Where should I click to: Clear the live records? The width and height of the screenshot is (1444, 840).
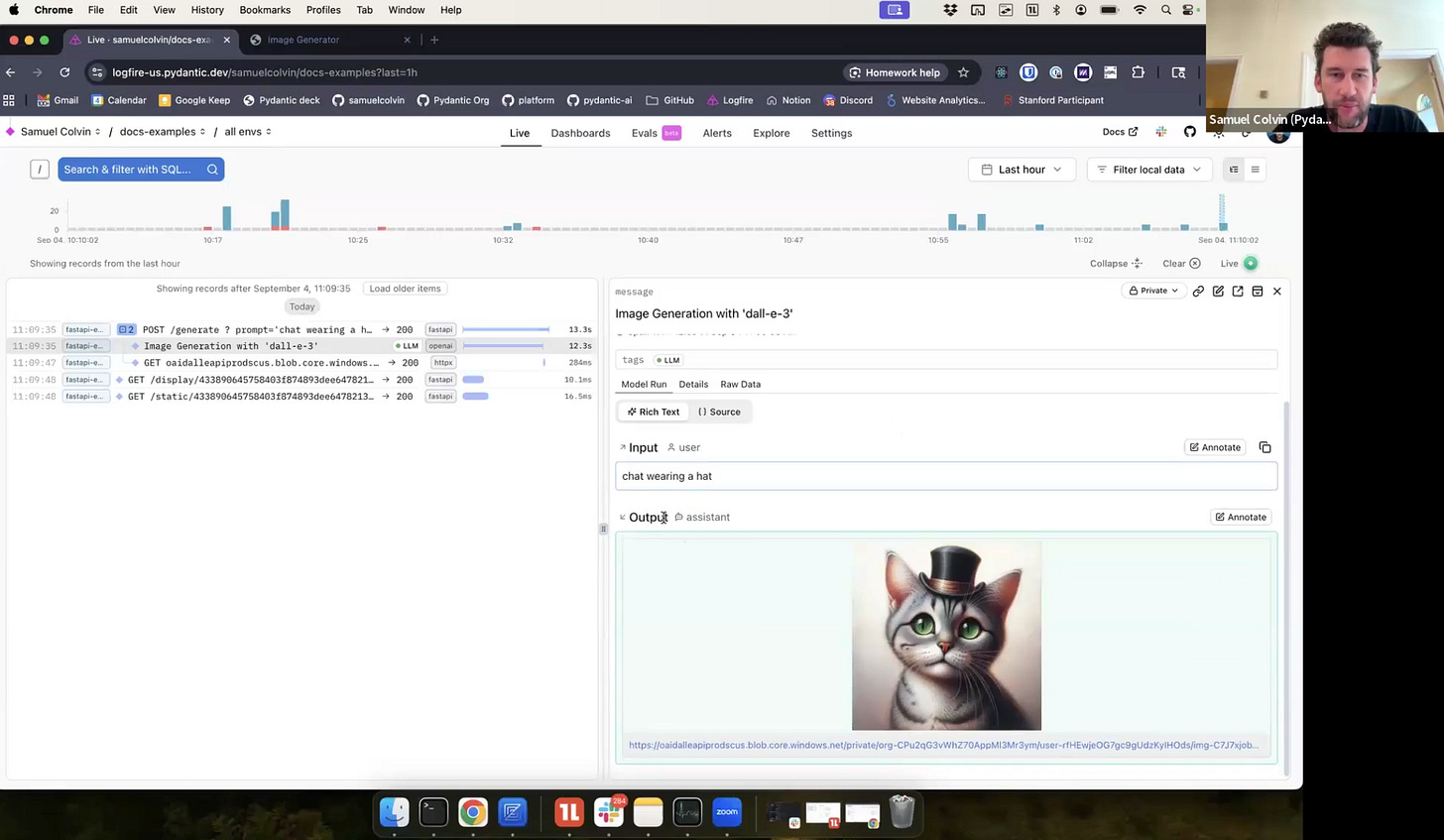(1181, 264)
